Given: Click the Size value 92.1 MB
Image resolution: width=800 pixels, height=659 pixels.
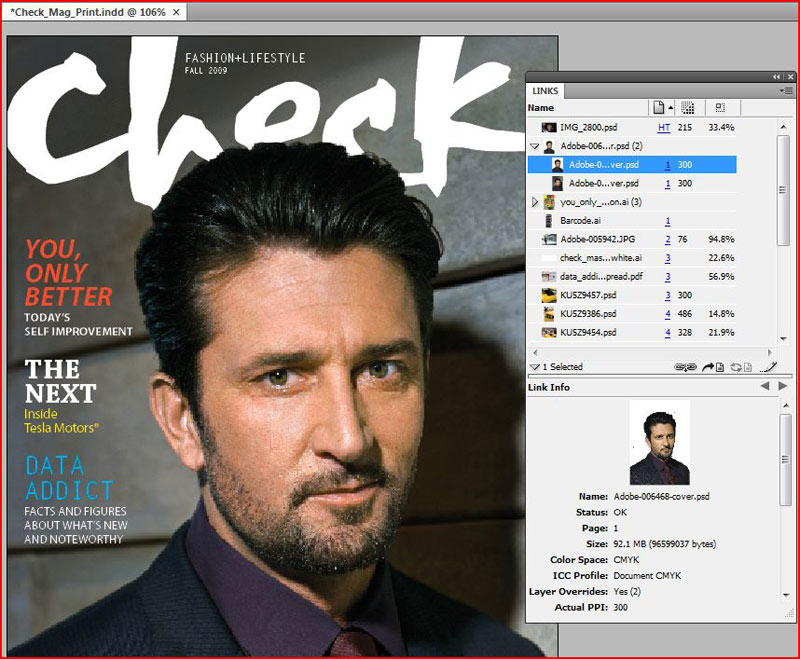Looking at the screenshot, I should tap(664, 544).
